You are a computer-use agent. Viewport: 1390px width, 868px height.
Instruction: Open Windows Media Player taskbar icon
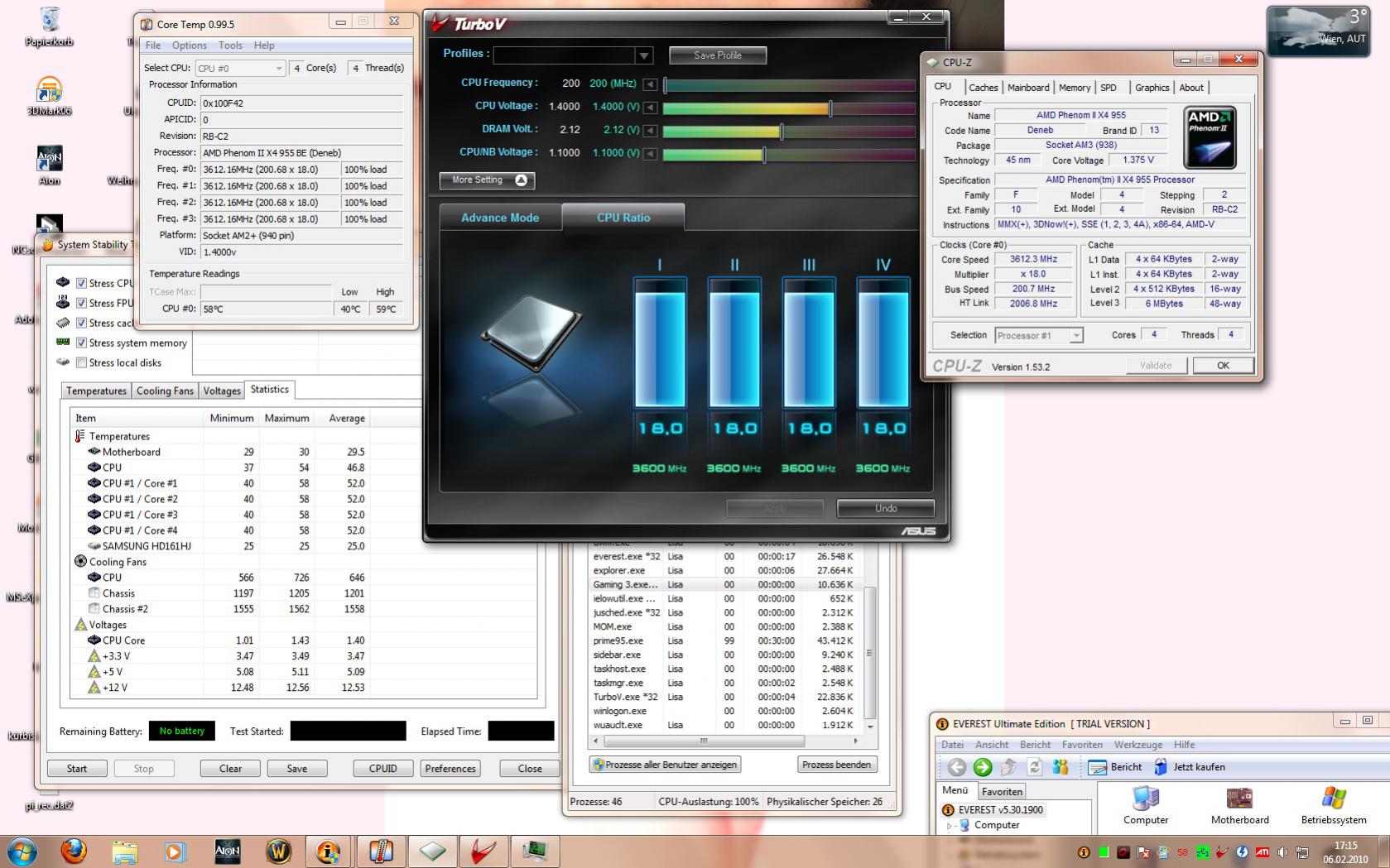tap(175, 851)
